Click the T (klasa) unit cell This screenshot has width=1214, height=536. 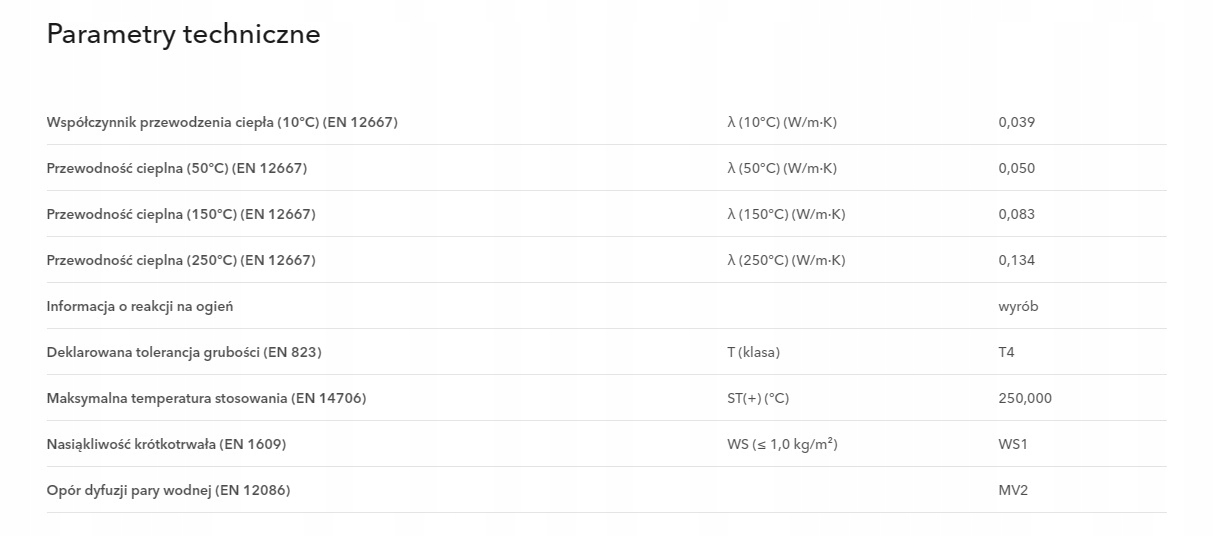753,352
